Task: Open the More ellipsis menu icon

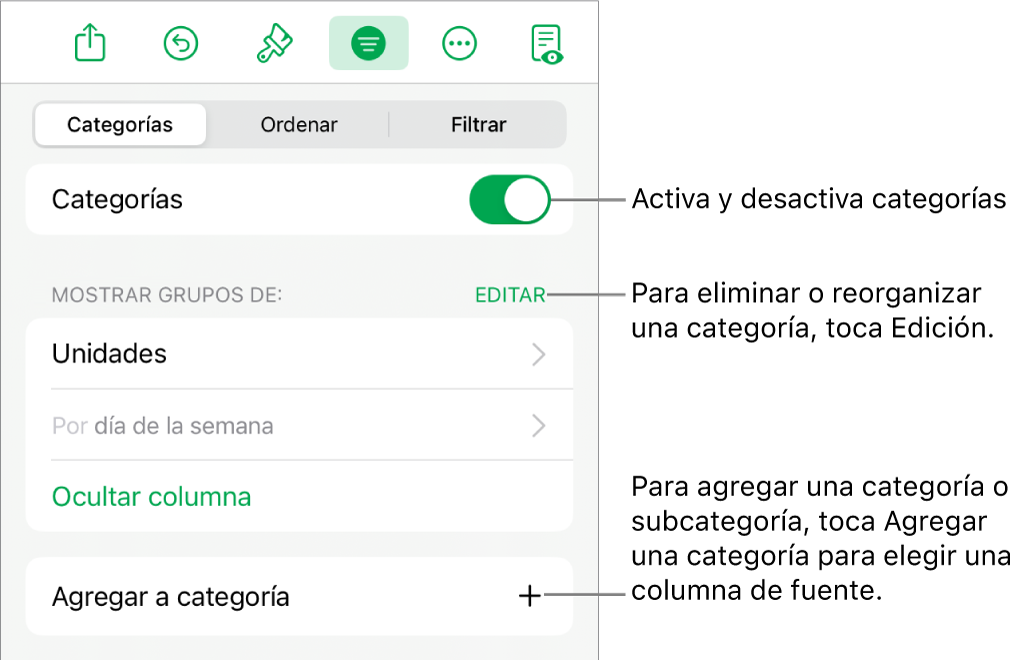Action: point(459,44)
